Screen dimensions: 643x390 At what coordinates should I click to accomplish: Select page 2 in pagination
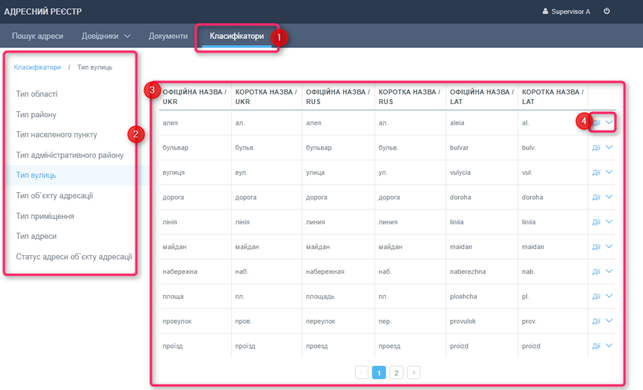point(396,373)
